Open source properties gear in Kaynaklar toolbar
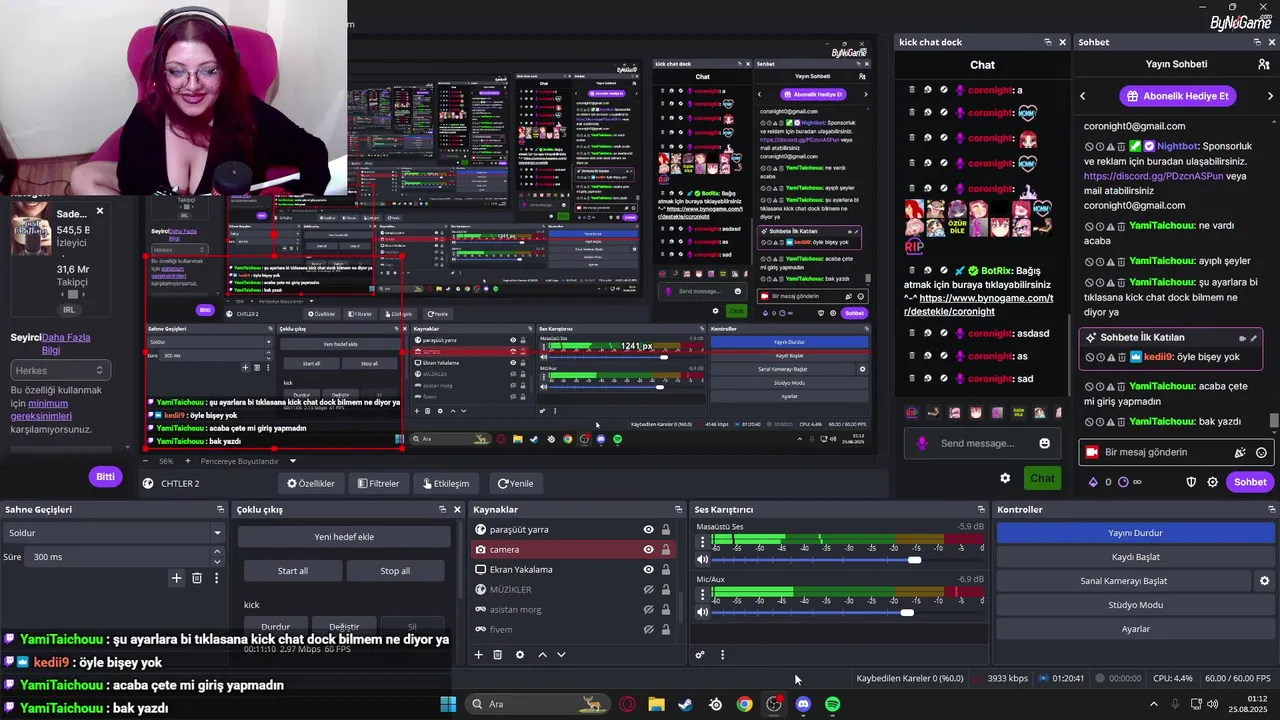The width and height of the screenshot is (1280, 720). (520, 655)
